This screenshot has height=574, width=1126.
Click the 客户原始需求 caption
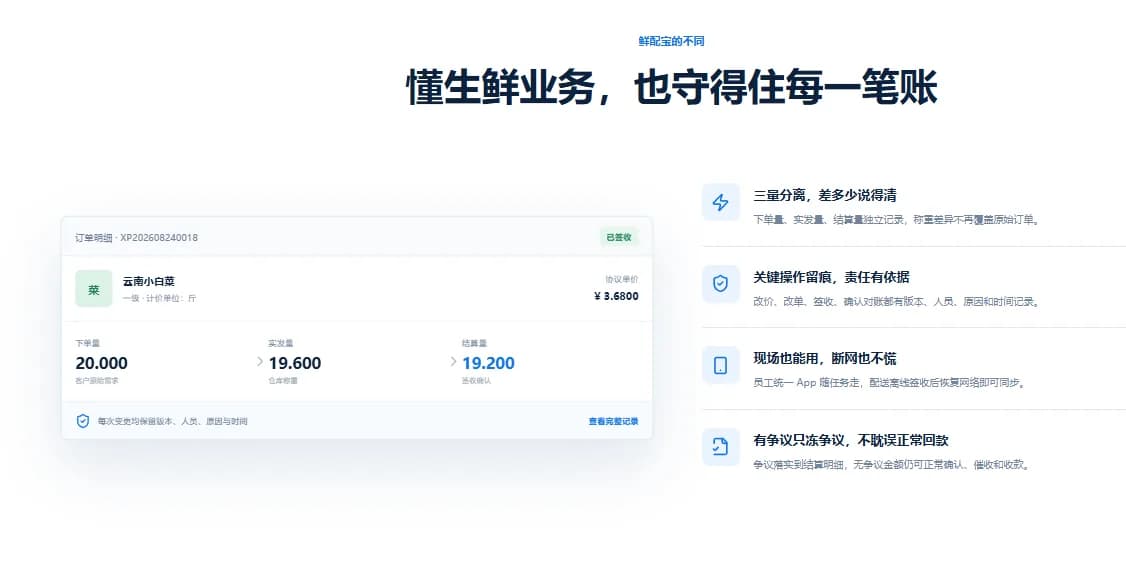pos(97,381)
